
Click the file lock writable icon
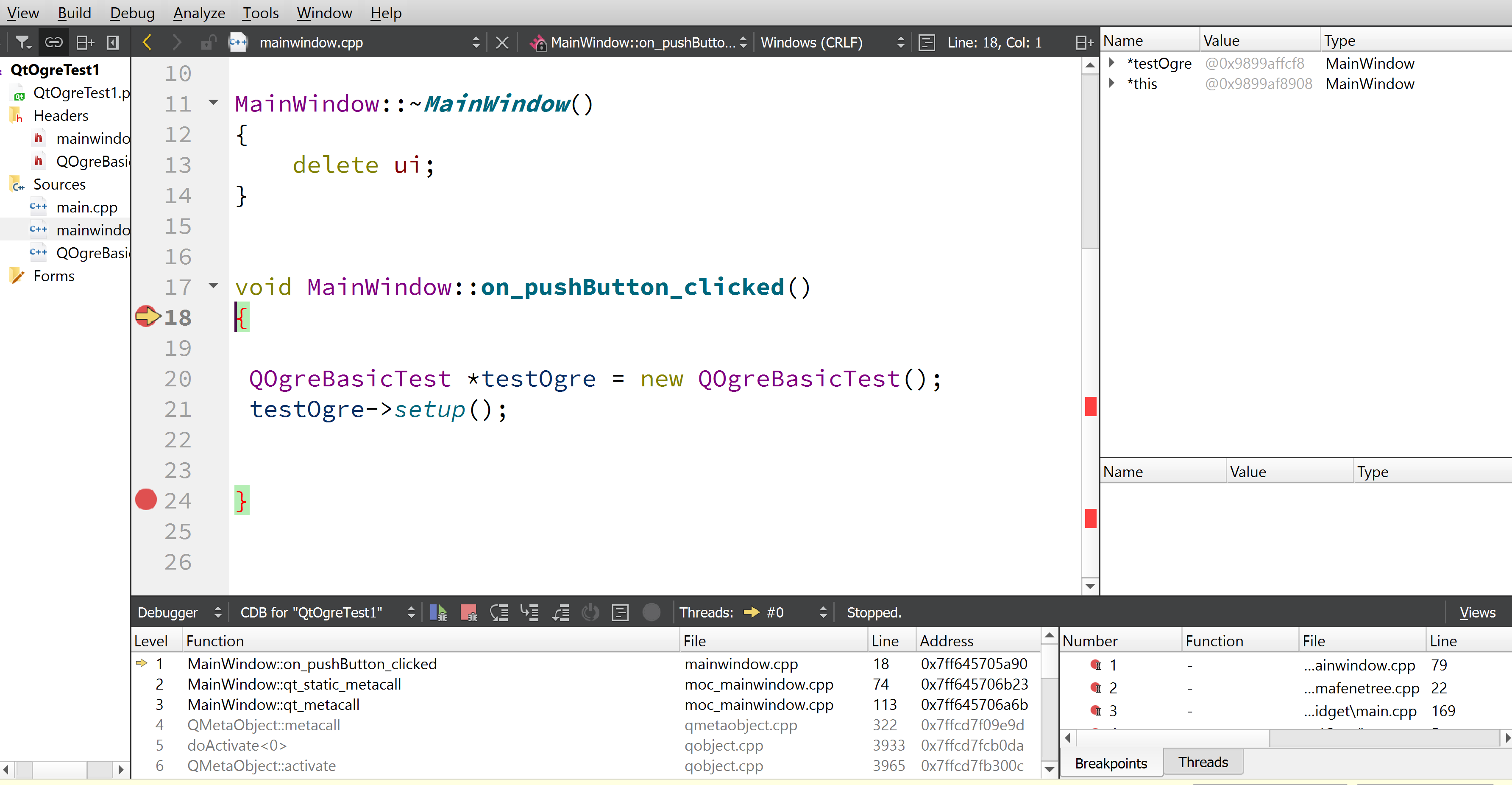[208, 42]
